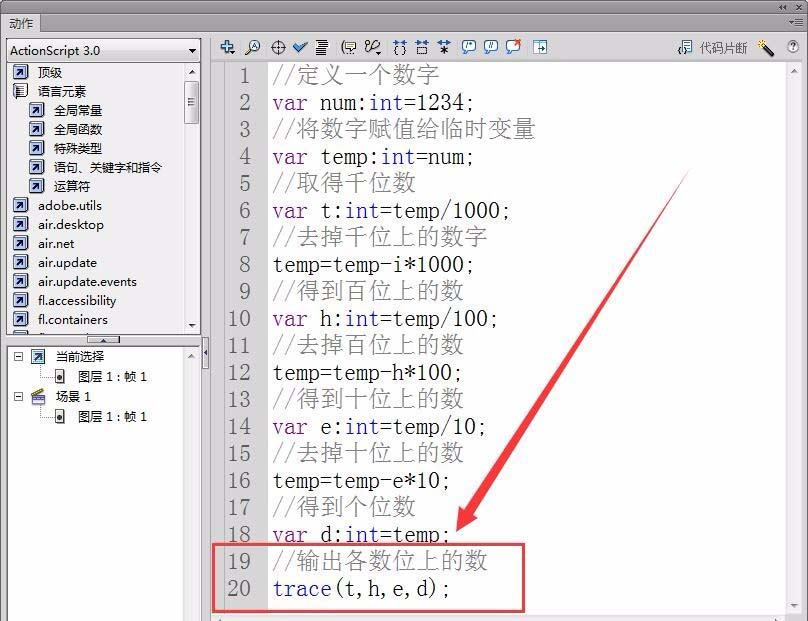Click line 'var h:int=temp/100;'

[x=384, y=318]
